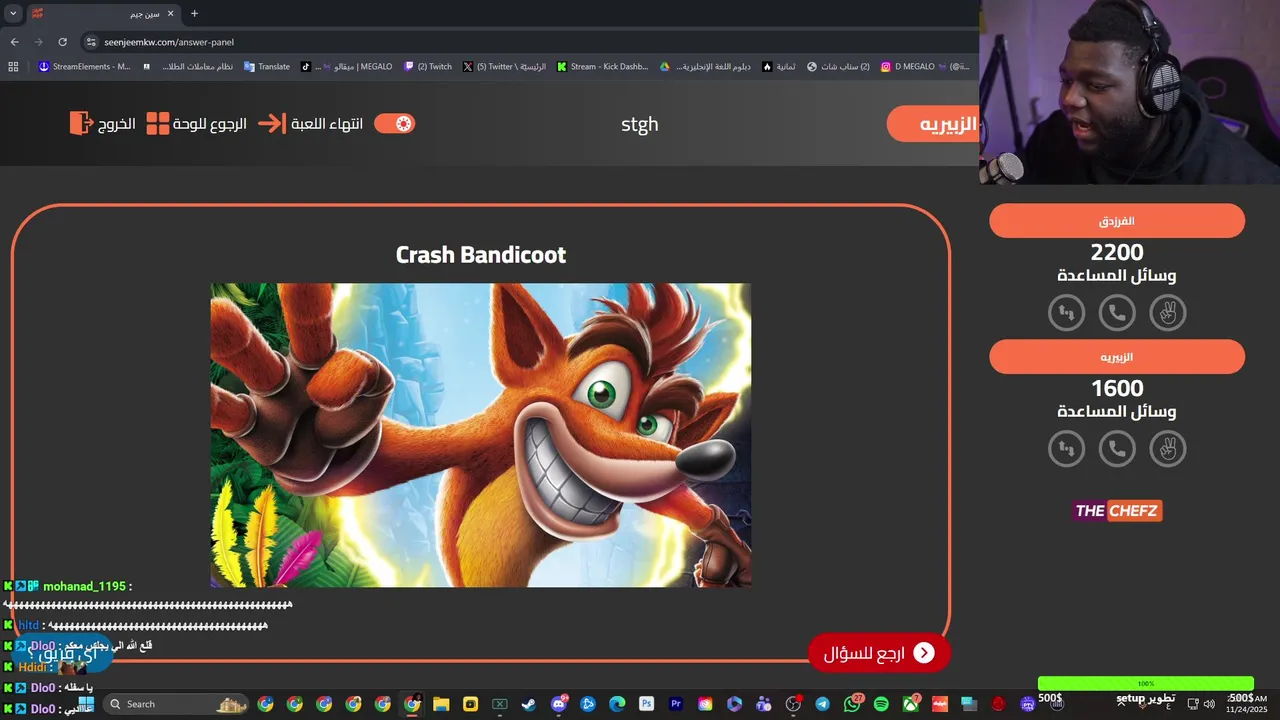The width and height of the screenshot is (1280, 720).
Task: Open the volume control in system tray
Action: pyautogui.click(x=1209, y=704)
